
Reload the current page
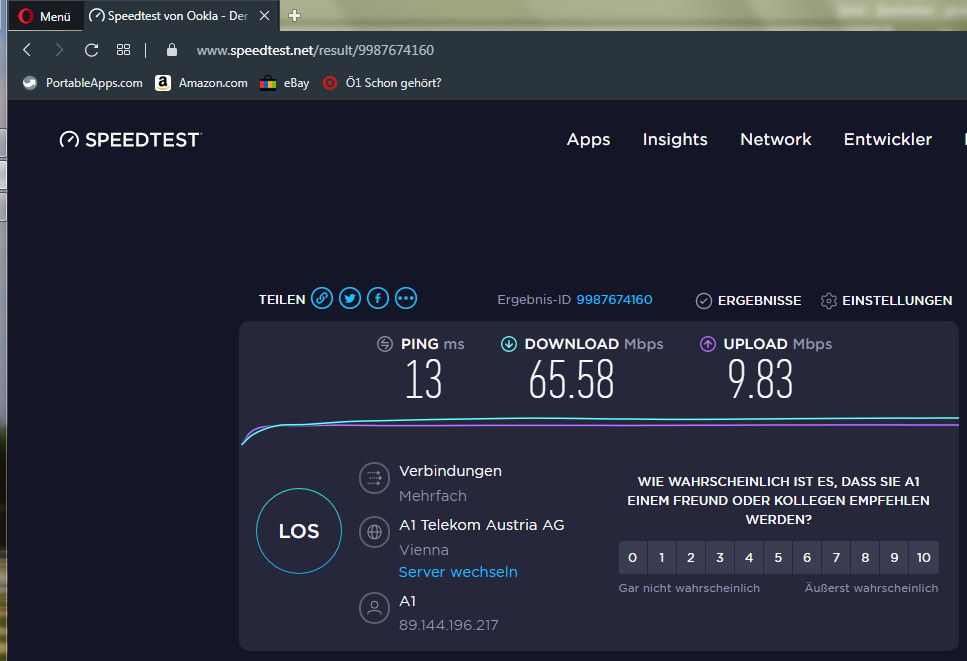click(x=91, y=50)
